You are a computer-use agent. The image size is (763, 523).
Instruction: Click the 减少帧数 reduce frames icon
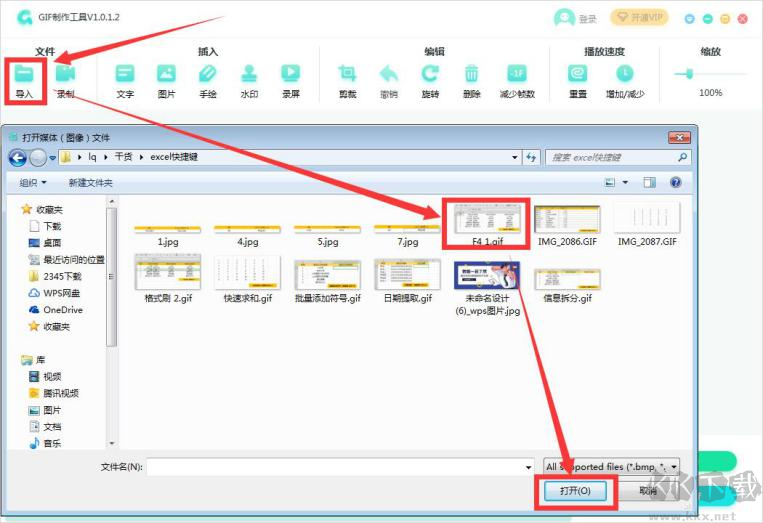point(516,74)
